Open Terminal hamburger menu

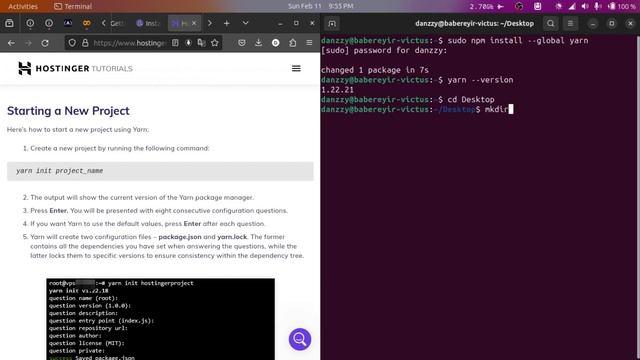pos(570,24)
